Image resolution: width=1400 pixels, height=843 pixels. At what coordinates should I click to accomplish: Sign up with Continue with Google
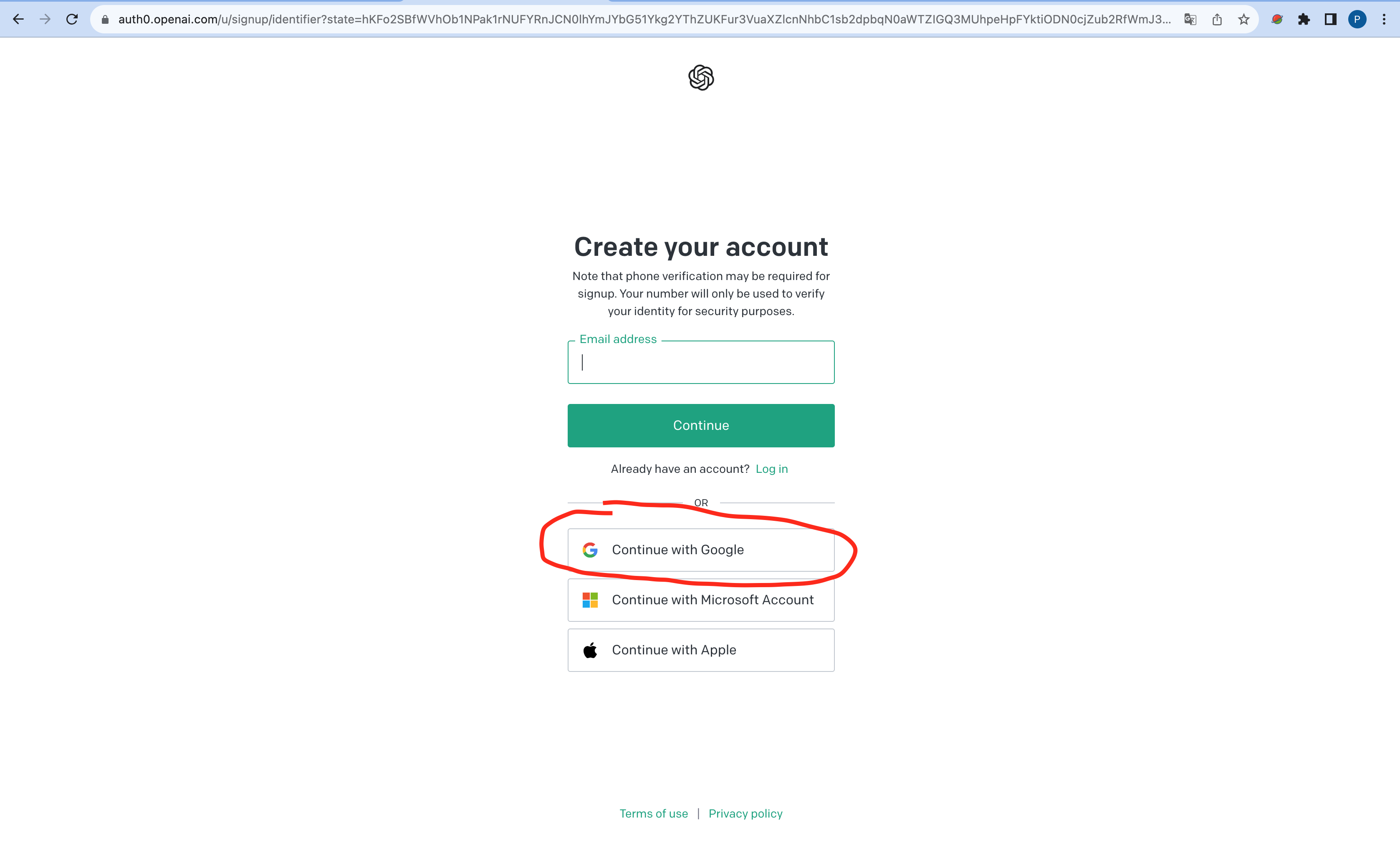700,550
